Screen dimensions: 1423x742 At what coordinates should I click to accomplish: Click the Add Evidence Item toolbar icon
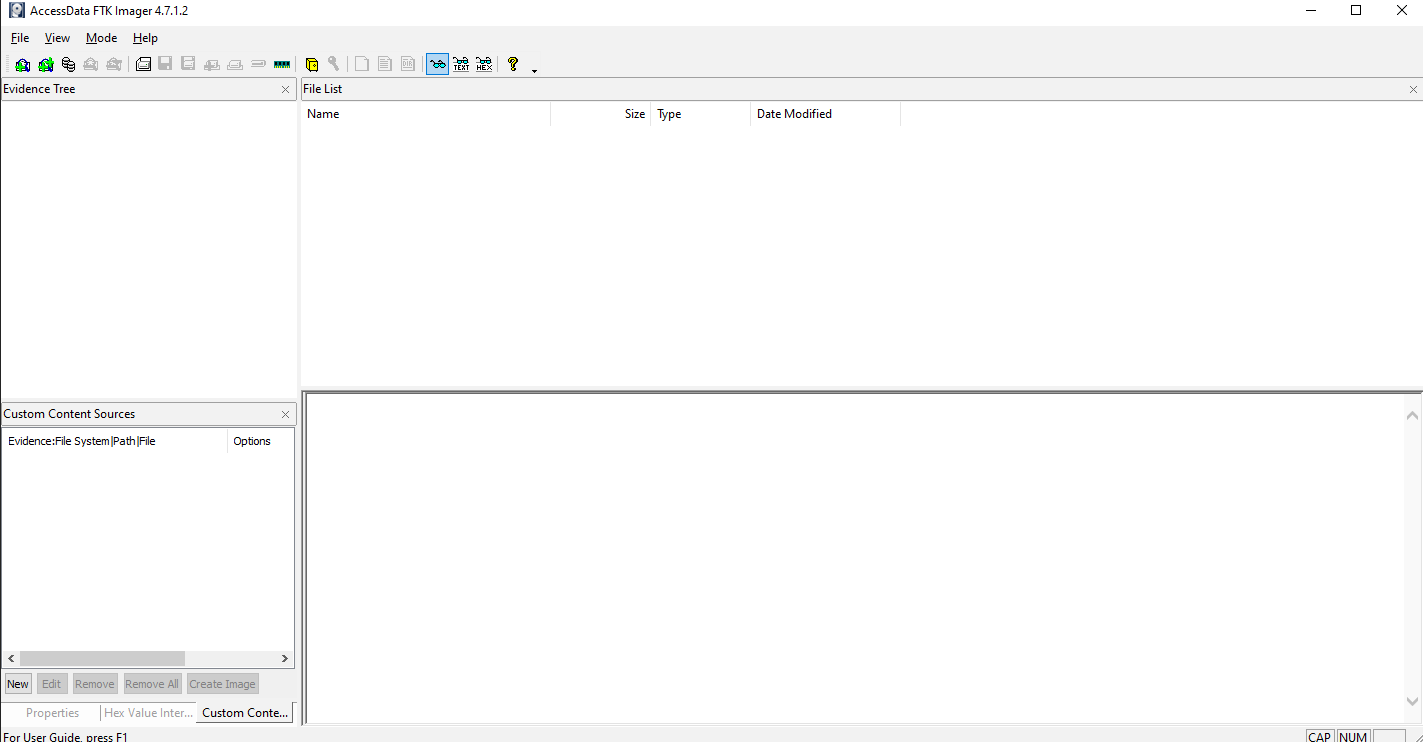[x=22, y=64]
